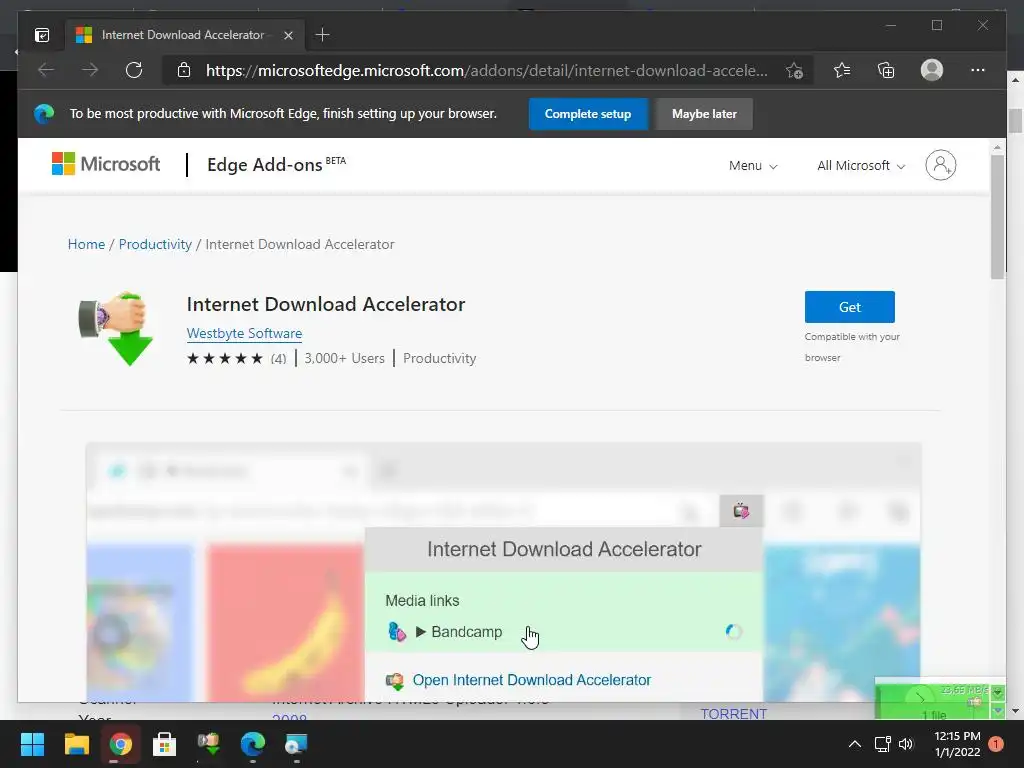Close the Internet Download Accelerator tab

click(288, 35)
